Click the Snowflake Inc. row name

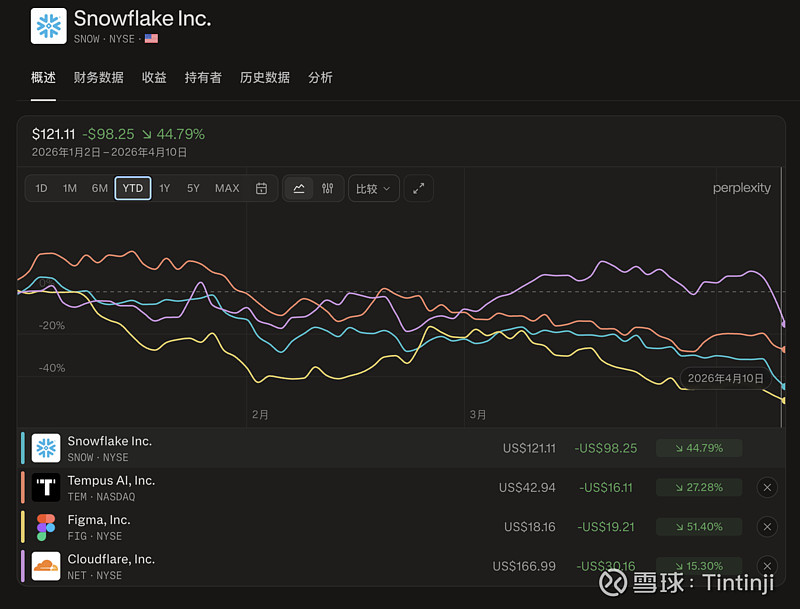coord(110,441)
